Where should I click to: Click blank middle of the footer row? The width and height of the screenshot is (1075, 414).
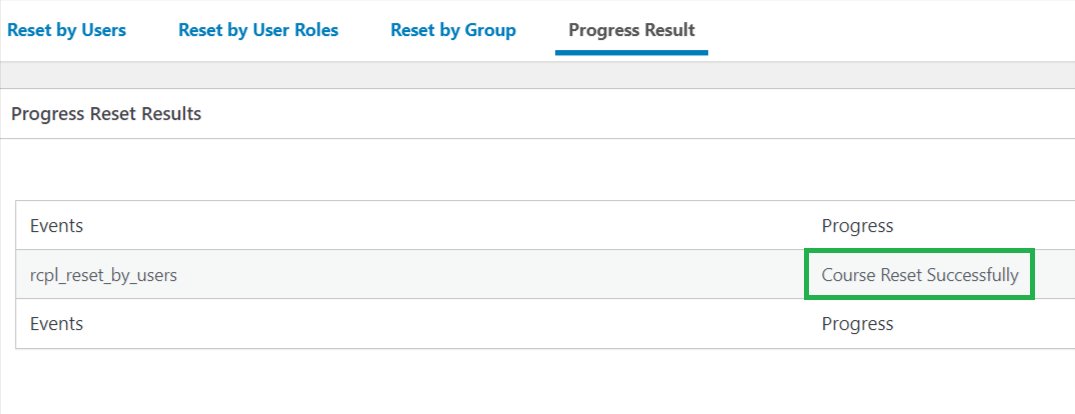[x=452, y=324]
